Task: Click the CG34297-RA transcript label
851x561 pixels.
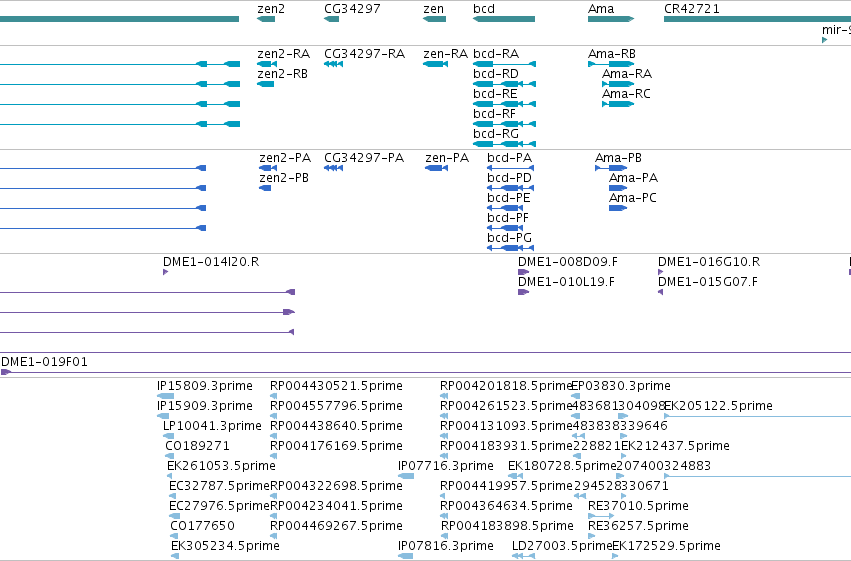Action: (x=364, y=54)
